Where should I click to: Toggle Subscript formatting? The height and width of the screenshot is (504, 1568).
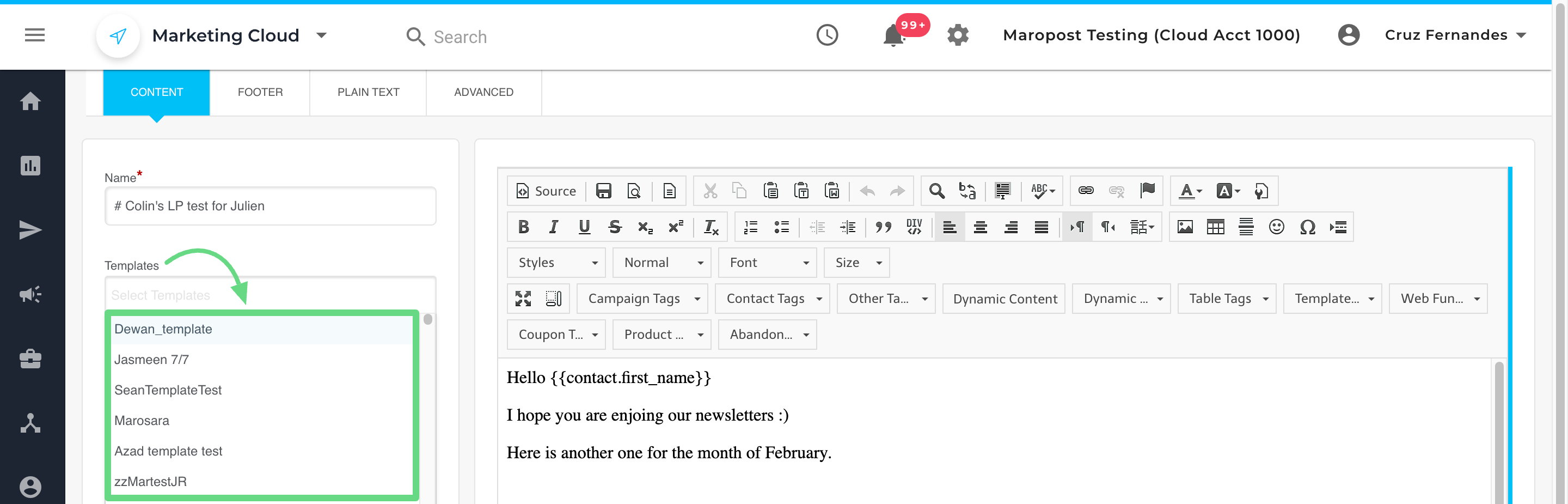point(645,227)
